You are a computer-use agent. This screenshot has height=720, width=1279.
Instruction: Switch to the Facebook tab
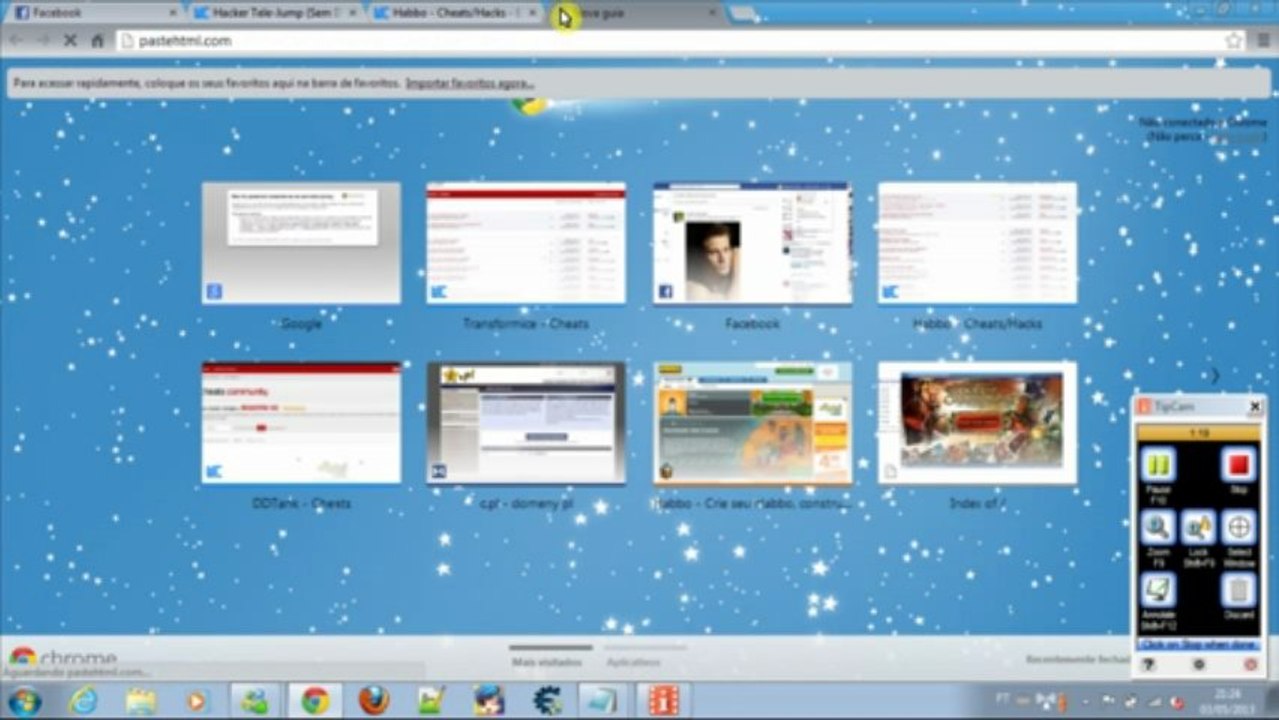[x=95, y=13]
